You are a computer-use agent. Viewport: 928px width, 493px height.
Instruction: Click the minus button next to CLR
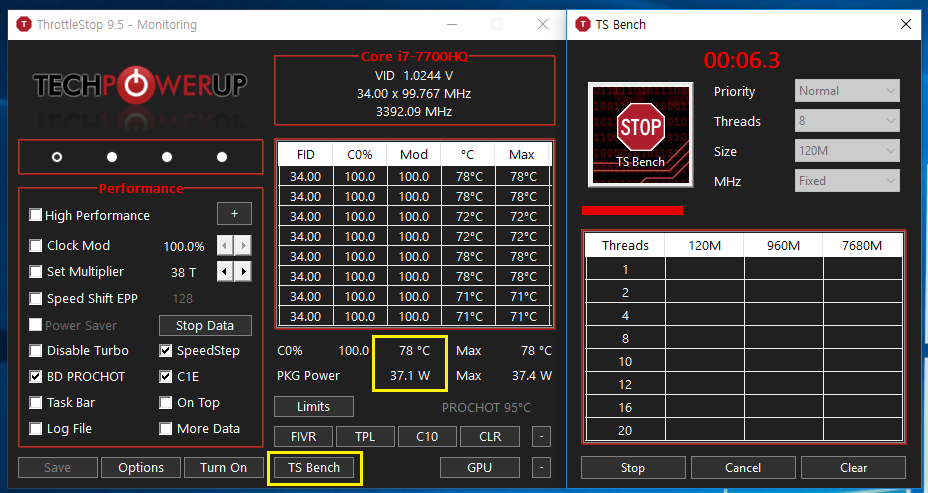click(x=541, y=437)
